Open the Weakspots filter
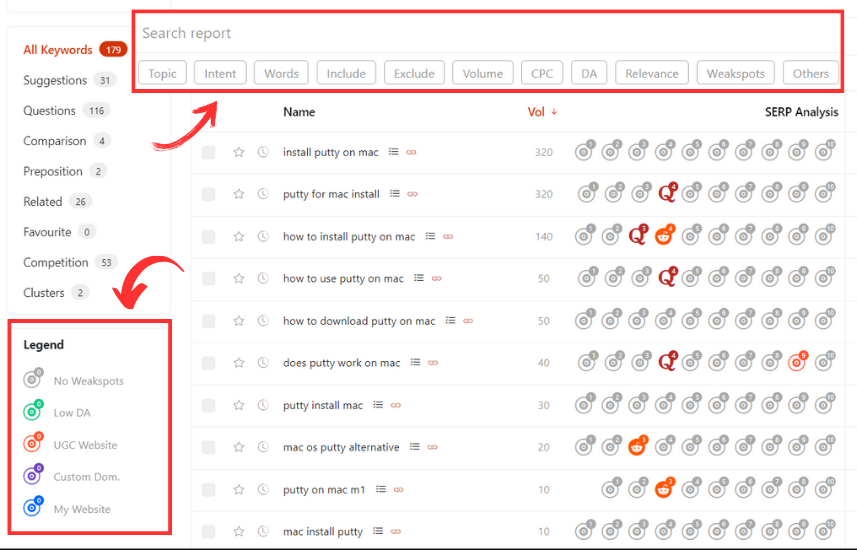857x550 pixels. pyautogui.click(x=736, y=73)
